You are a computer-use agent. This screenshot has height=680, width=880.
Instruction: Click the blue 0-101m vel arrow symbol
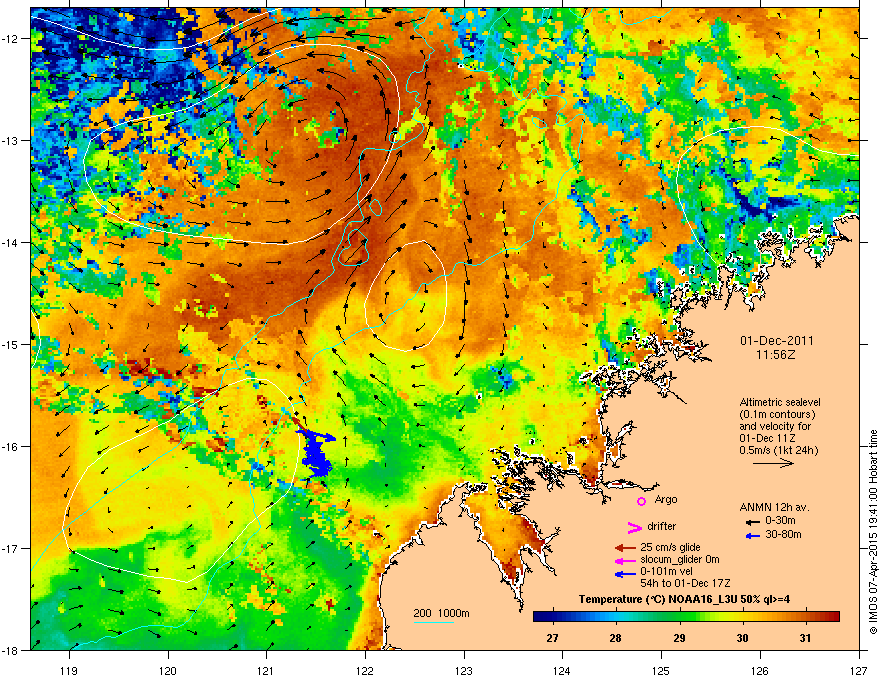click(625, 574)
